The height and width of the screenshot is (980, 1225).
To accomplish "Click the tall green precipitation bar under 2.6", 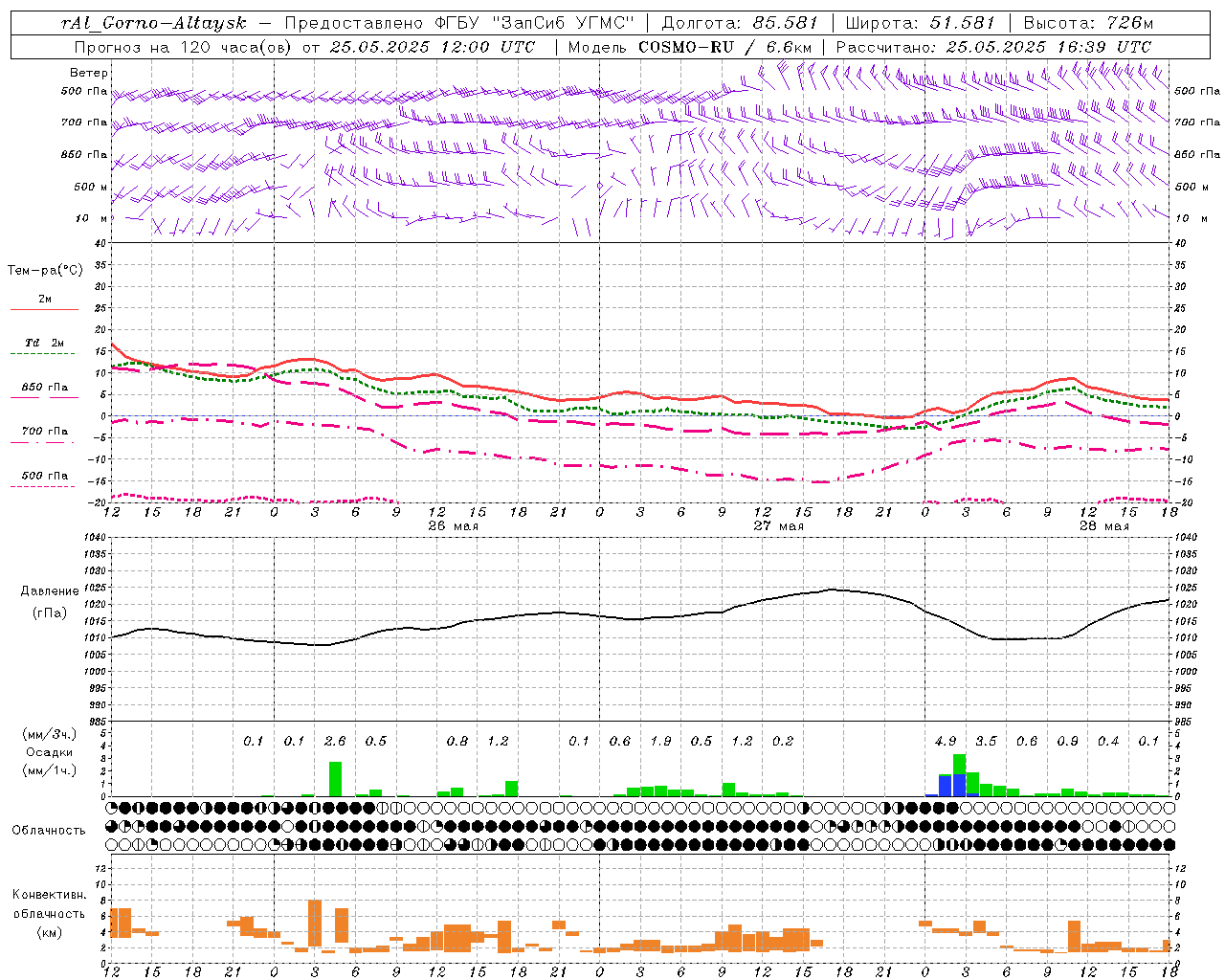I will 335,779.
